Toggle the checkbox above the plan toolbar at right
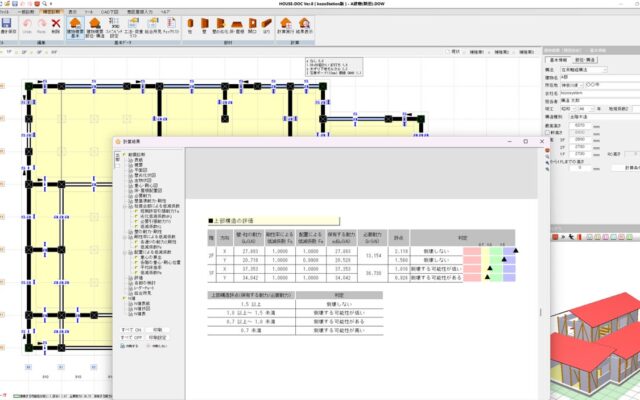 448,52
